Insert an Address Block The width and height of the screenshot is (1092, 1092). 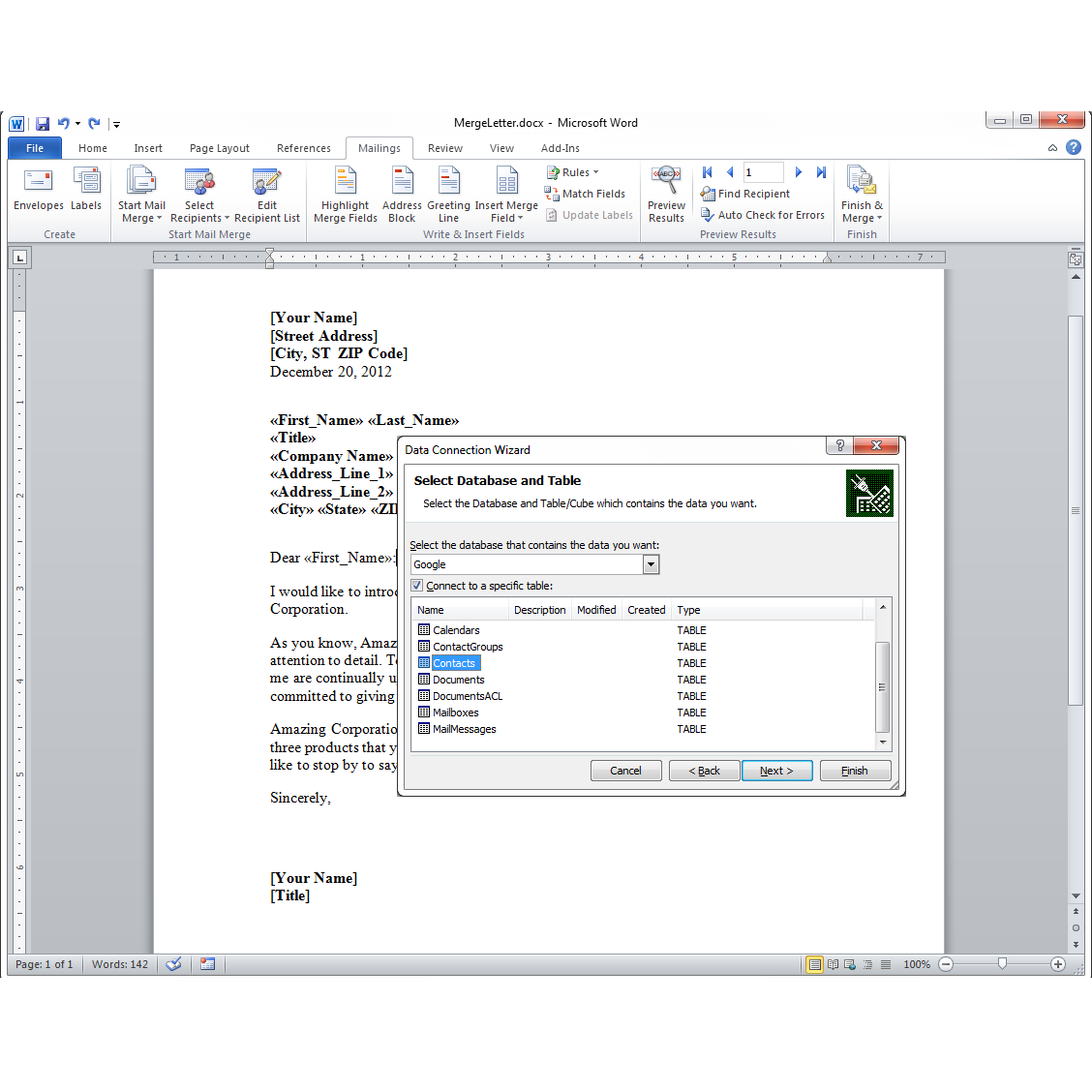point(402,195)
